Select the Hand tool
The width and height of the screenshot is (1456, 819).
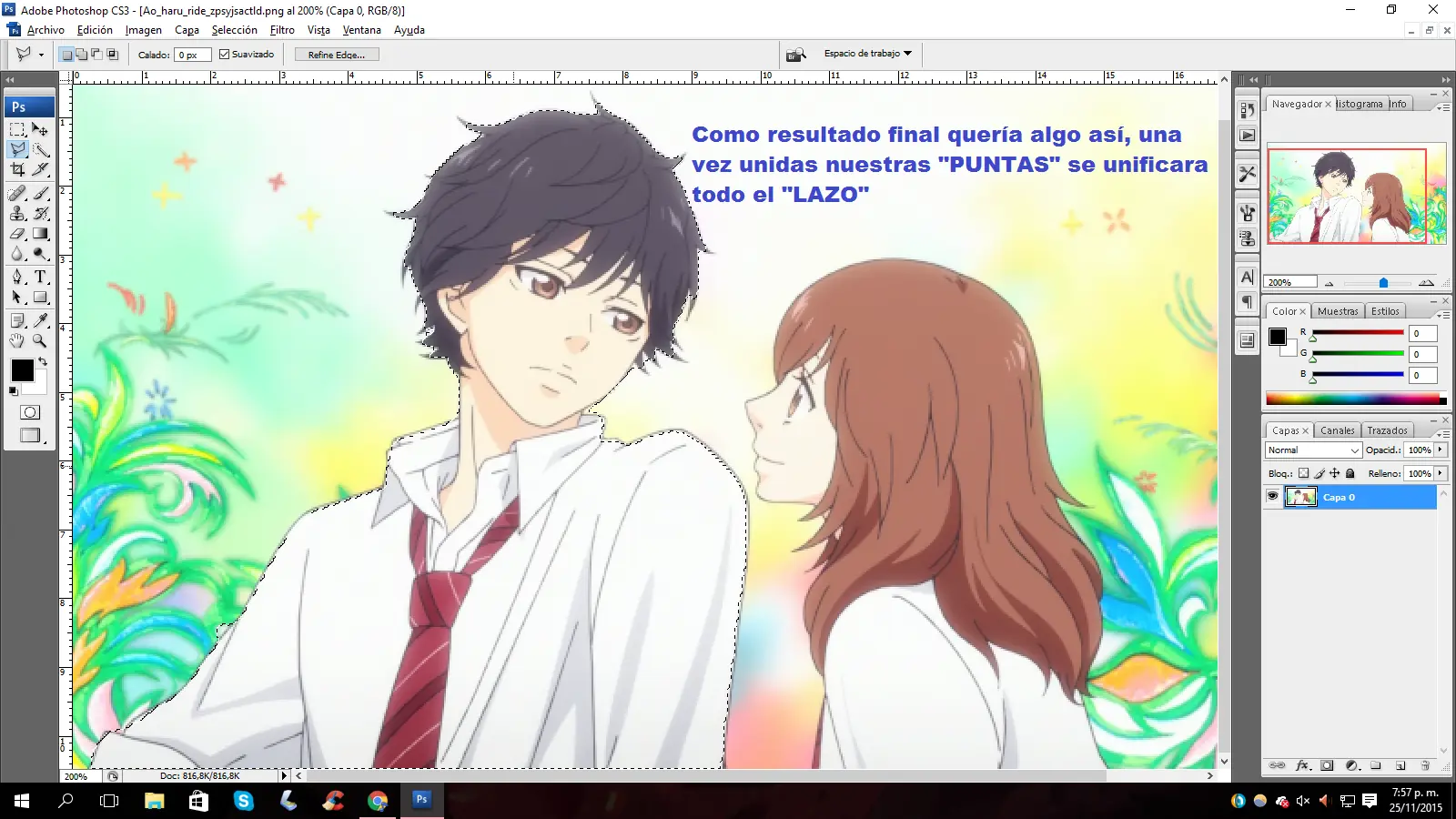click(x=17, y=340)
